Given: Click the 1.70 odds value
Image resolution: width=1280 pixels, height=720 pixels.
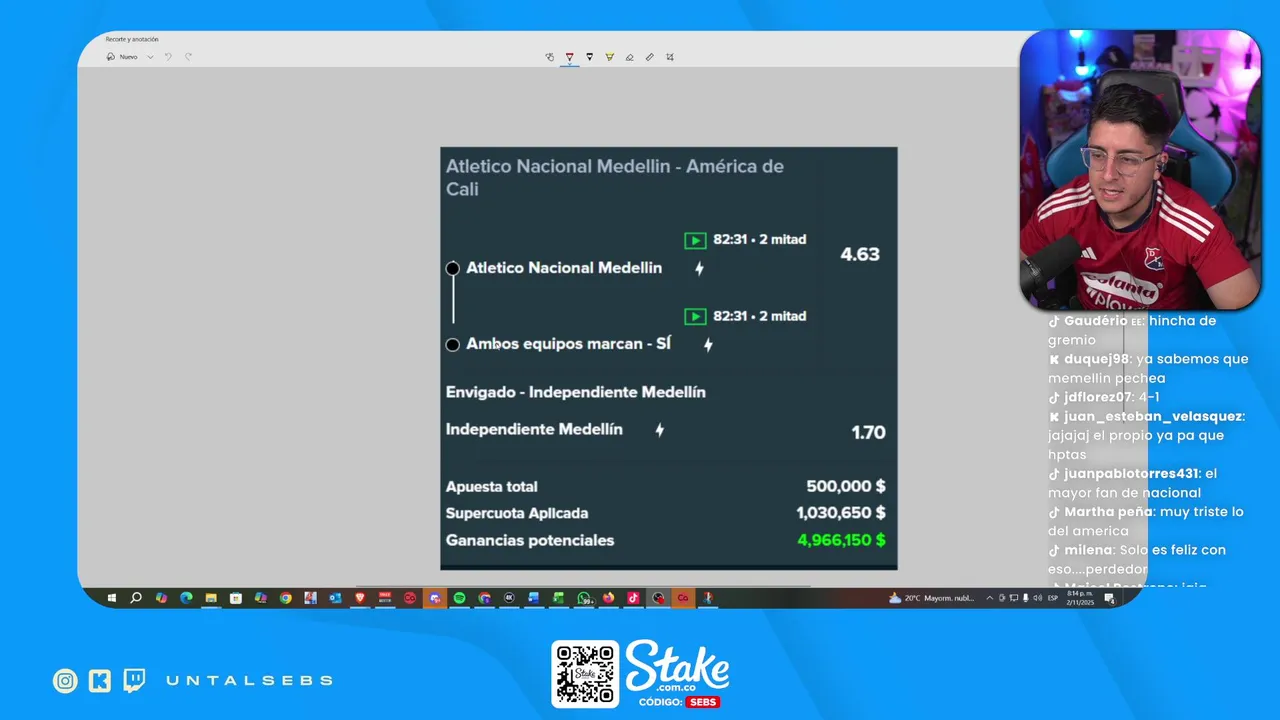Looking at the screenshot, I should coord(868,432).
